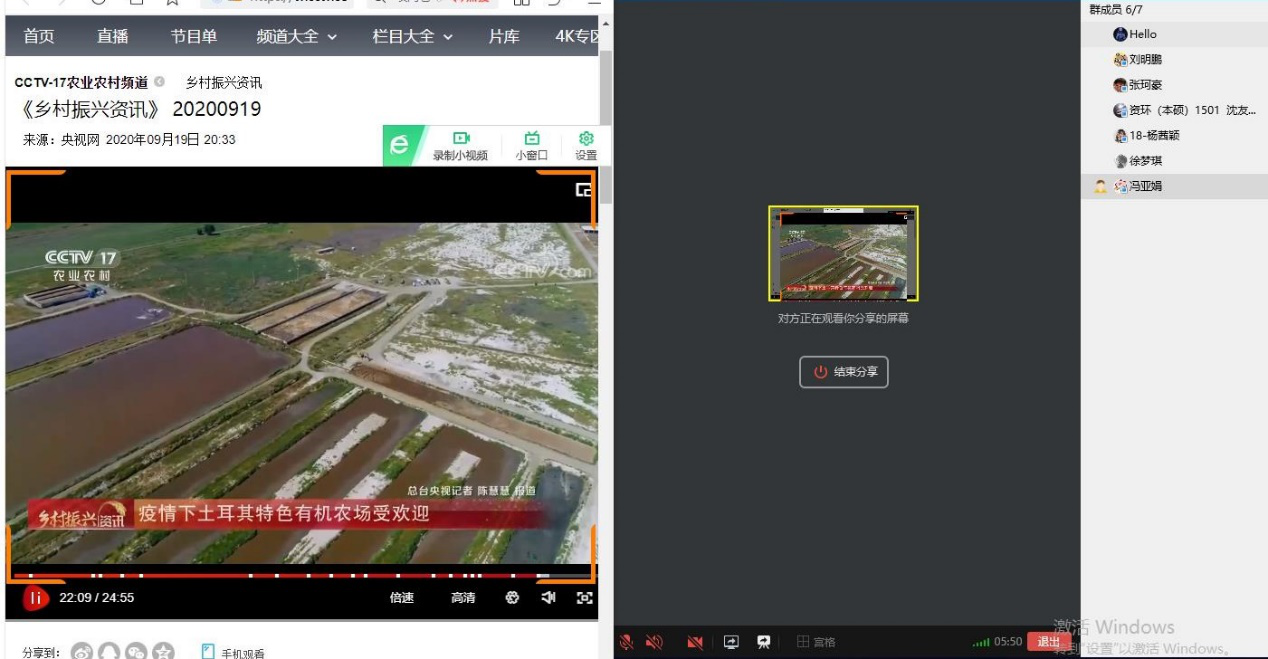The width and height of the screenshot is (1268, 659).
Task: Open the 高清 video quality menu
Action: click(463, 598)
